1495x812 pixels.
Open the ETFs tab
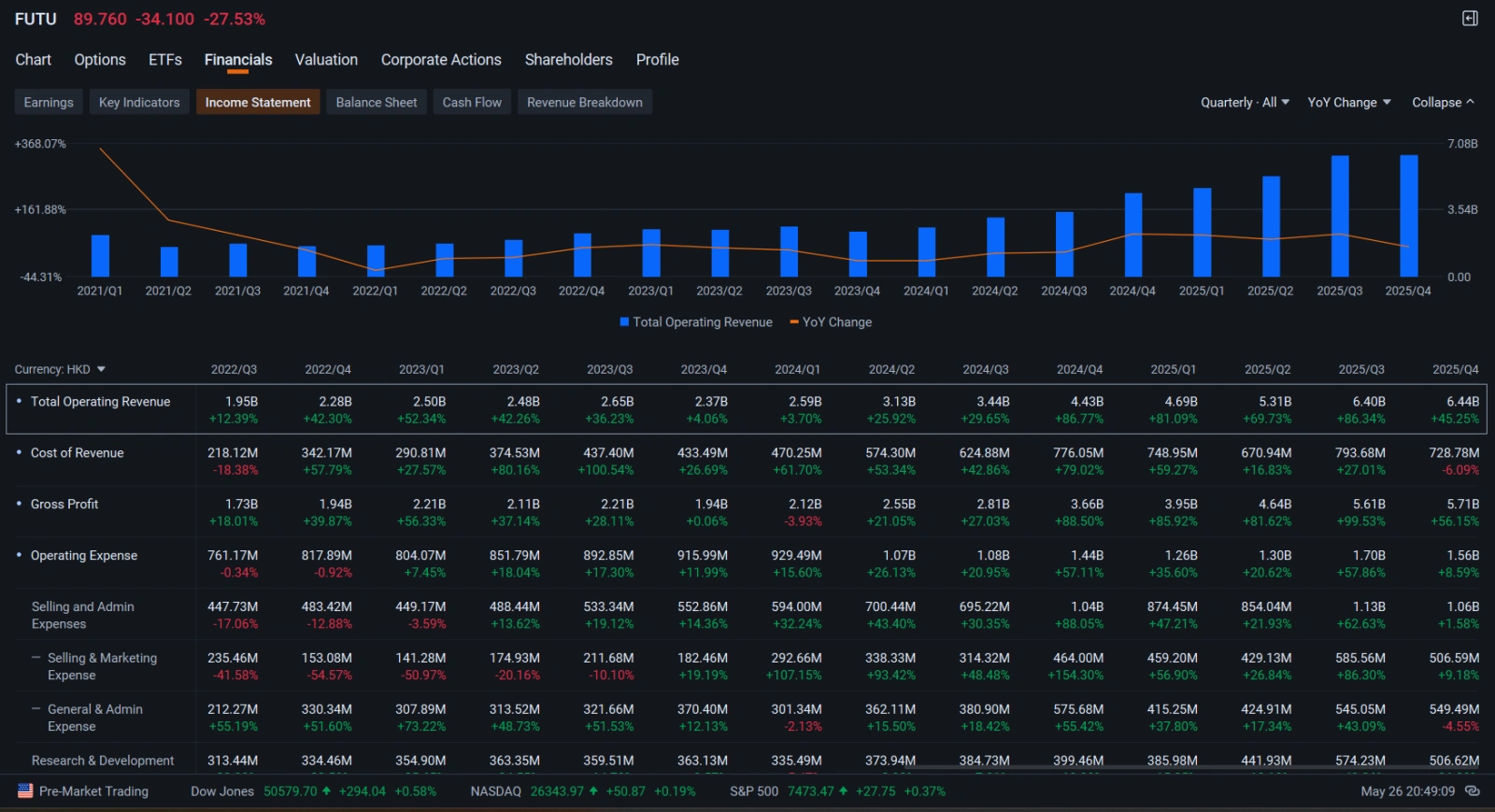[x=165, y=59]
